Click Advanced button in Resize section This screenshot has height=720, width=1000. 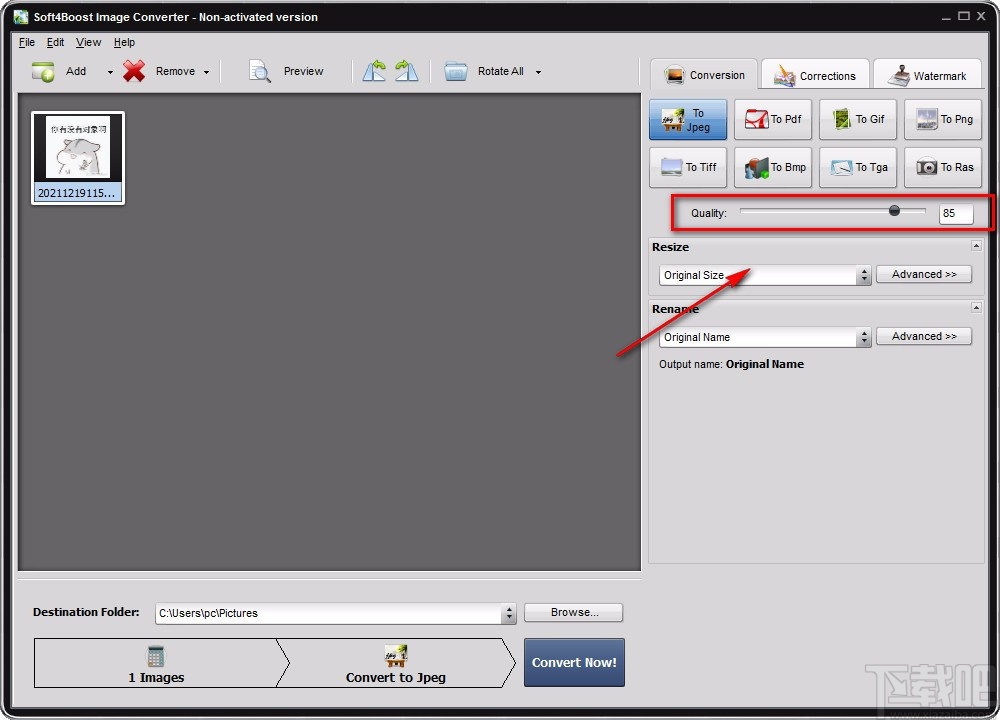923,274
